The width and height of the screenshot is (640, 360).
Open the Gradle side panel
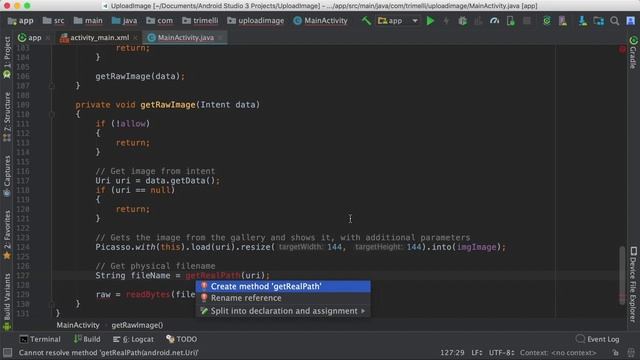point(633,52)
